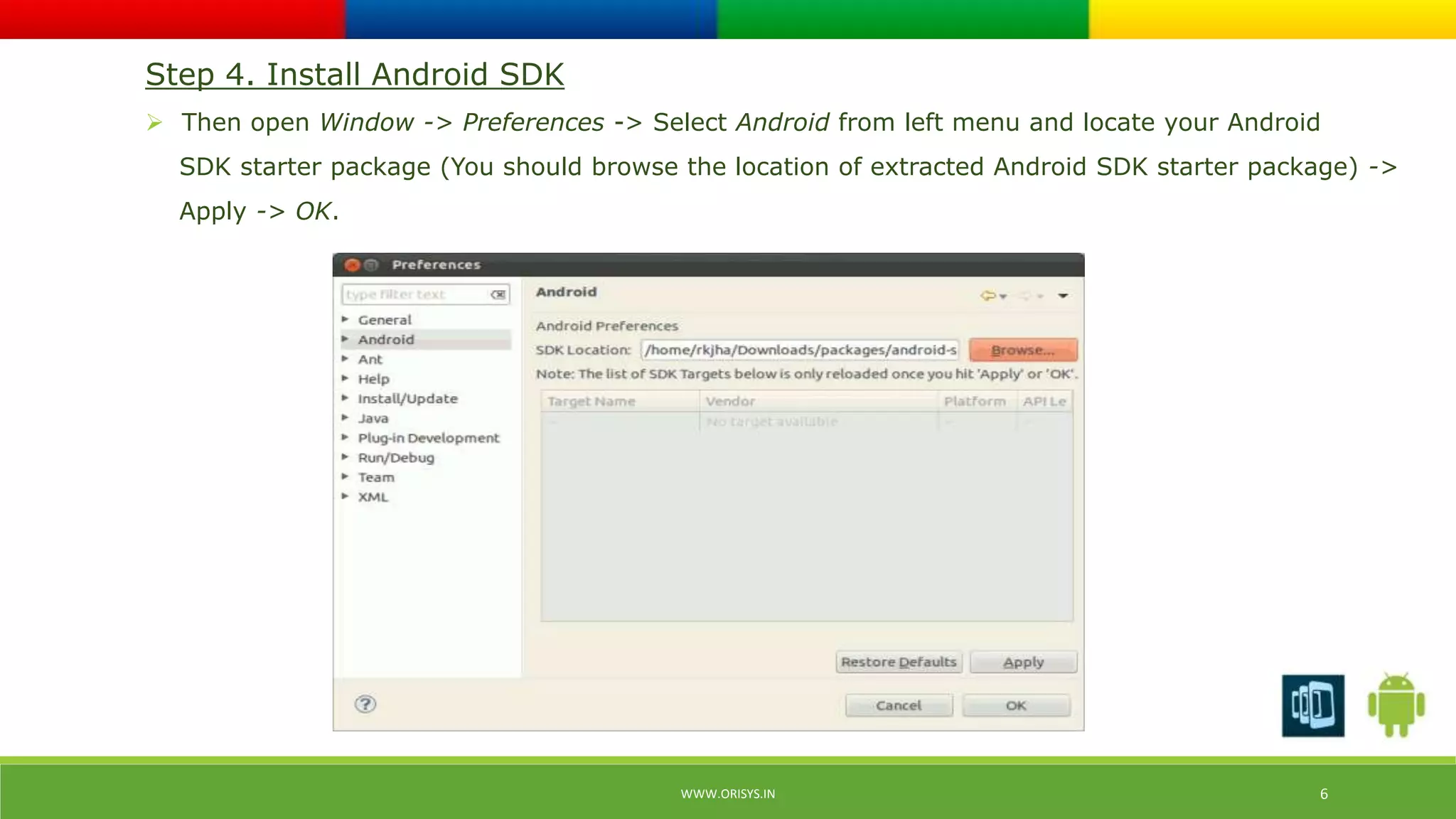Select Help preferences entry
The height and width of the screenshot is (819, 1456).
(x=374, y=379)
